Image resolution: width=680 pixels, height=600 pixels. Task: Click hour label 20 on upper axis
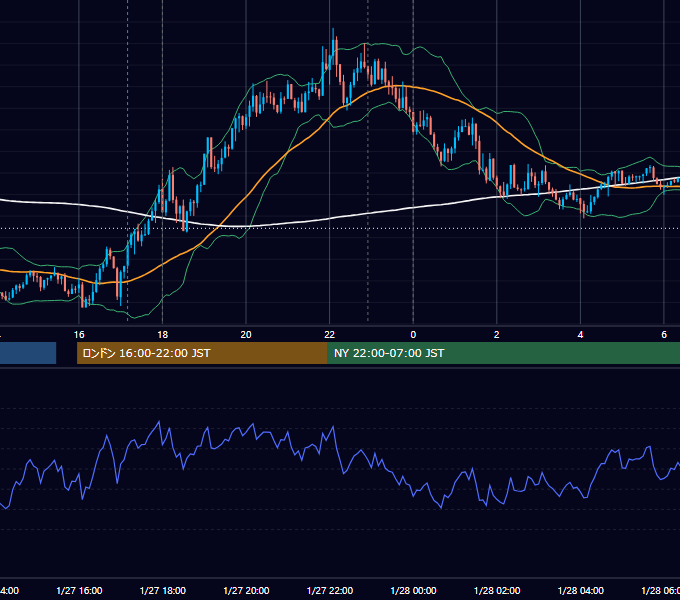coord(246,335)
